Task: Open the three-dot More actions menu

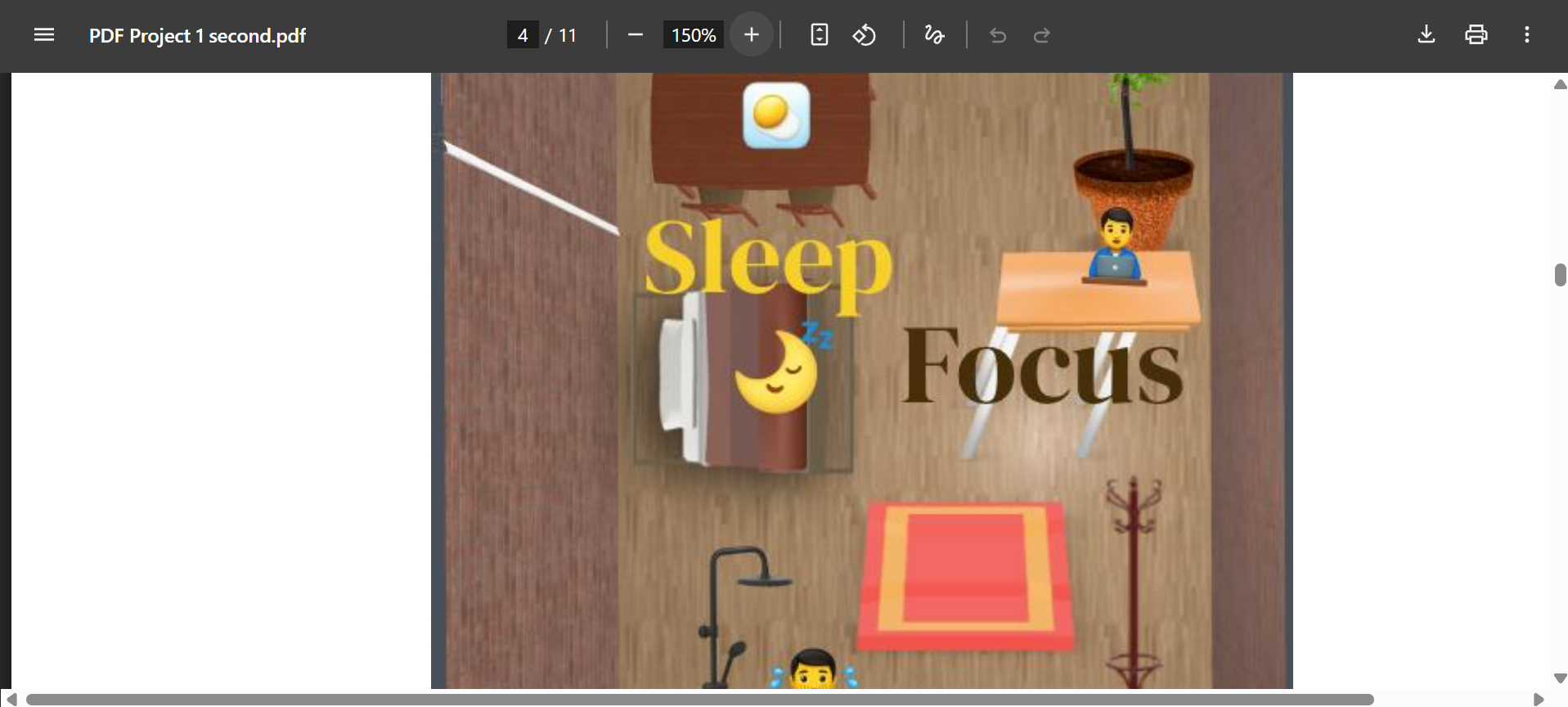Action: (1526, 34)
